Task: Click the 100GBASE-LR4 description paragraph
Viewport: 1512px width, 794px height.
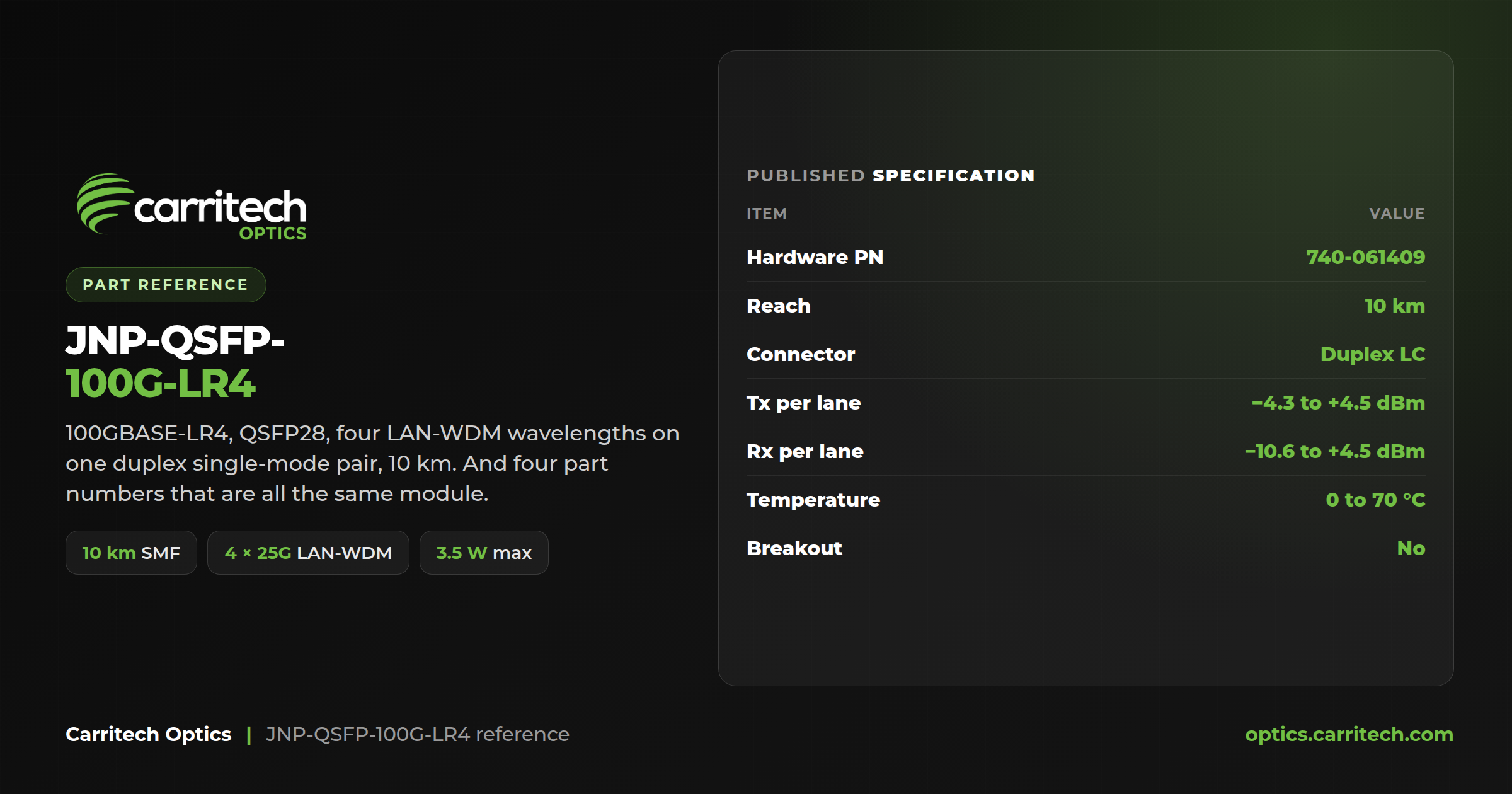Action: pyautogui.click(x=372, y=463)
